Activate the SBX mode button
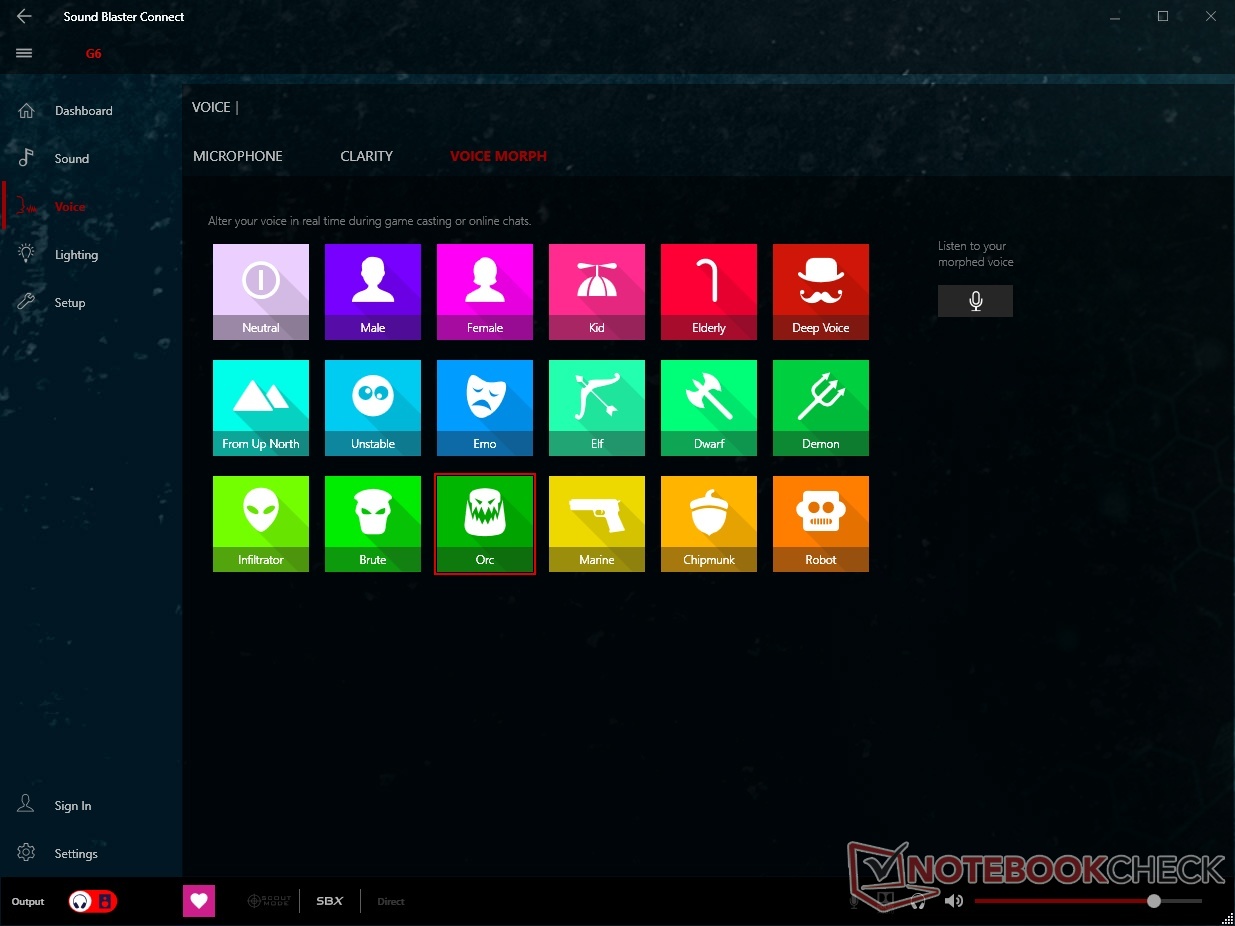 tap(330, 901)
